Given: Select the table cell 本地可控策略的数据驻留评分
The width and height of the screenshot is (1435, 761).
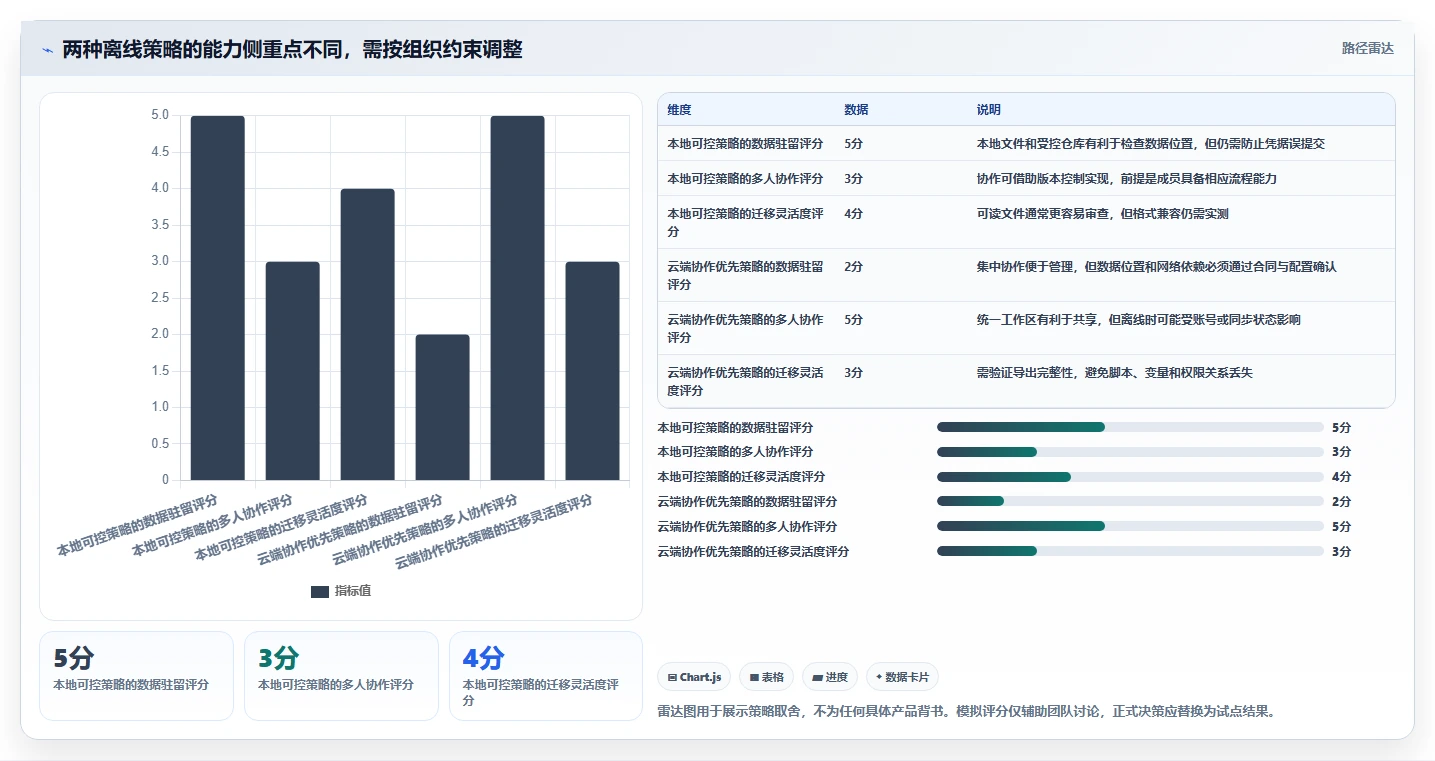Looking at the screenshot, I should pos(745,144).
